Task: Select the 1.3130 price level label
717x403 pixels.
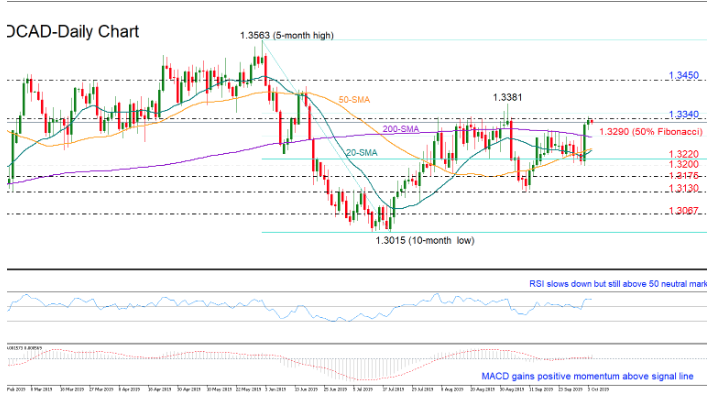Action: tap(684, 188)
